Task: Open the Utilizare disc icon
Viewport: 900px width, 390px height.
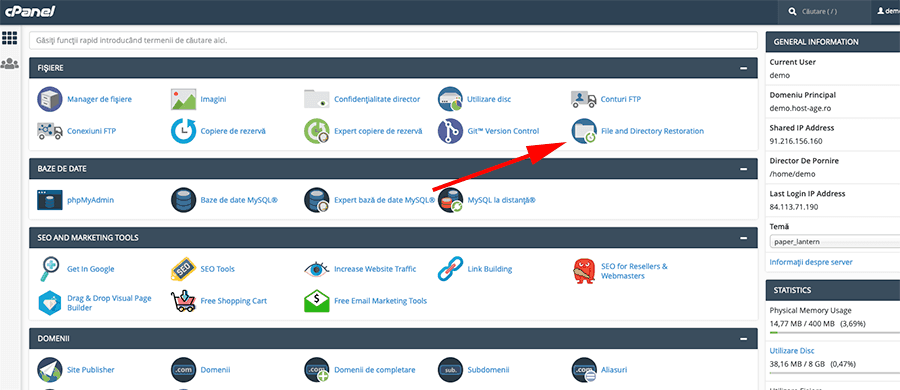Action: 451,99
